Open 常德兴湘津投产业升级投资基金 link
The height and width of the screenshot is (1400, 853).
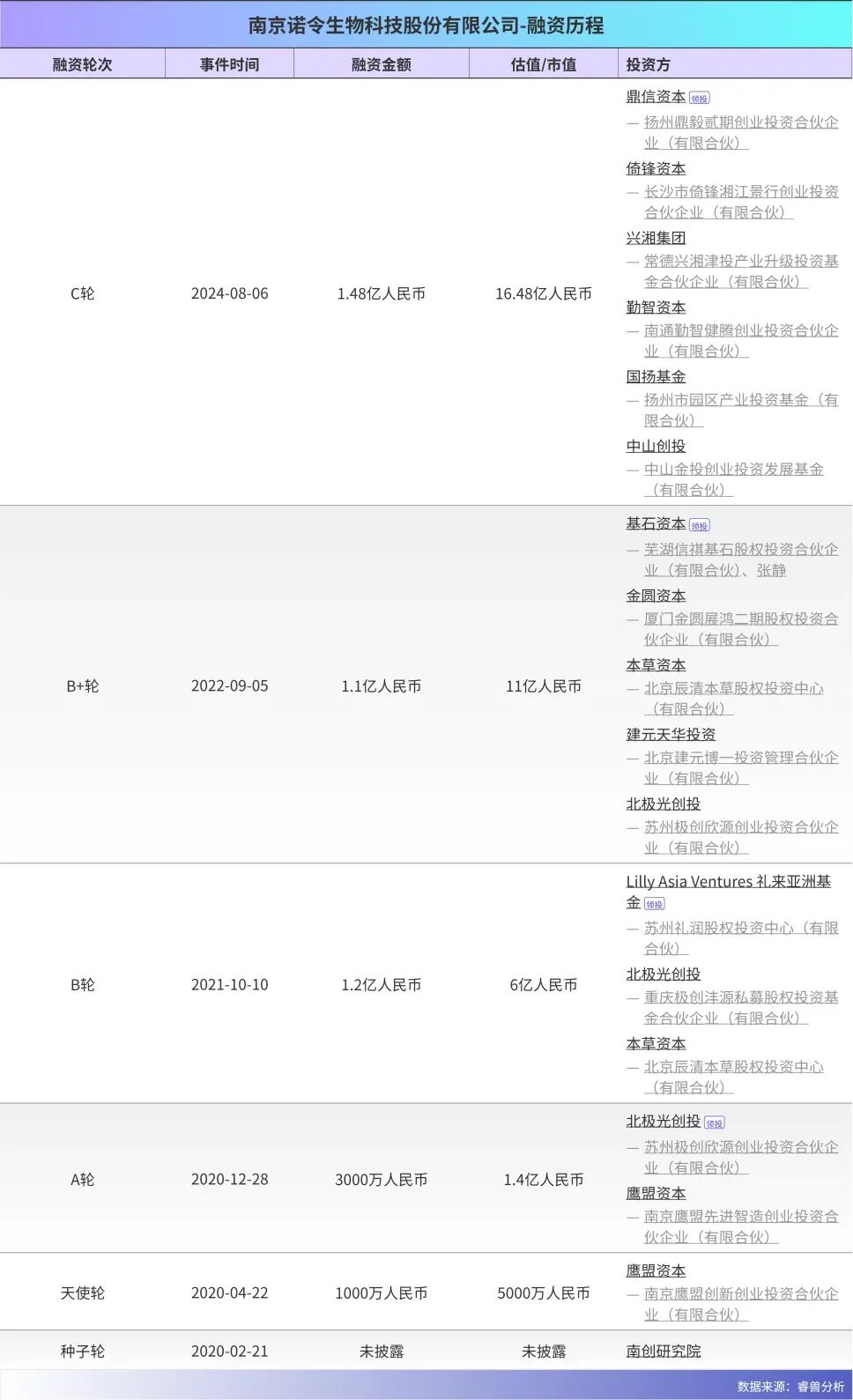coord(741,271)
